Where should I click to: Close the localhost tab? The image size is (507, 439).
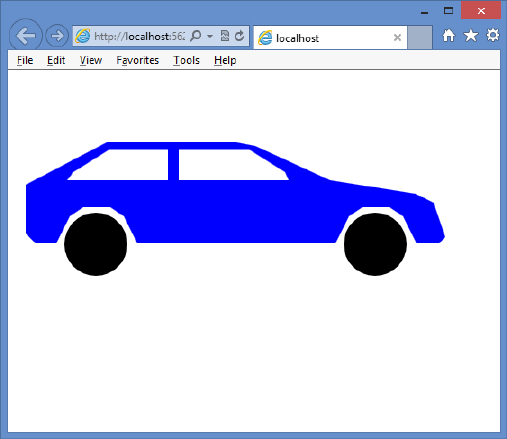397,38
